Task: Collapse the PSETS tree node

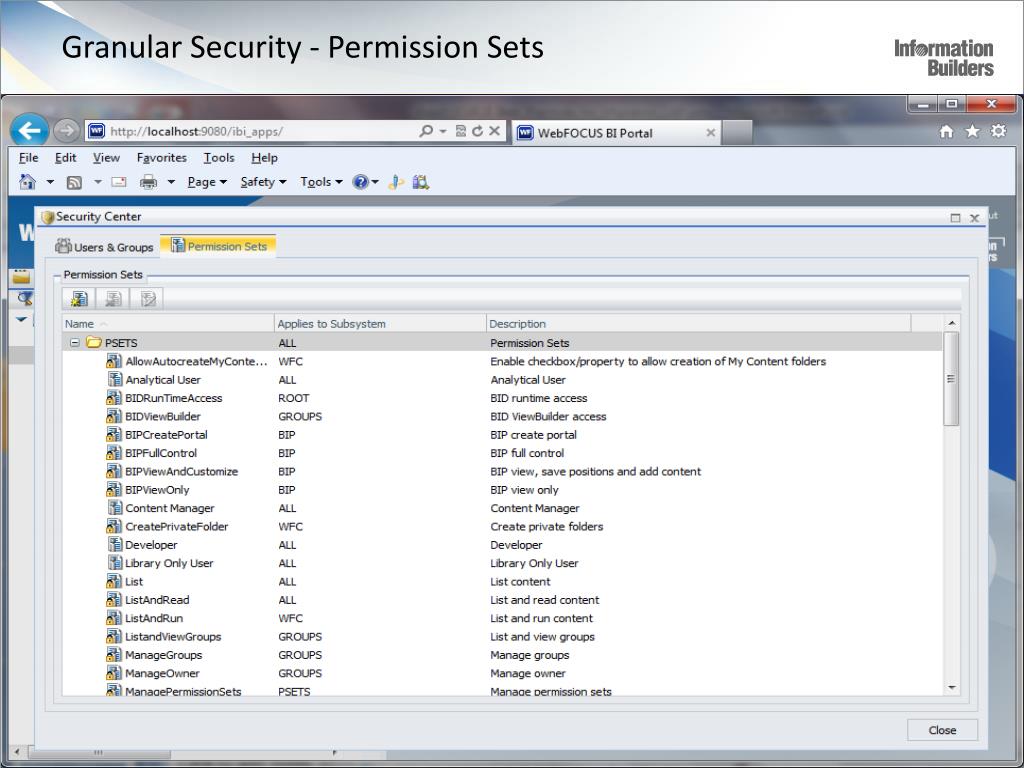Action: (74, 342)
